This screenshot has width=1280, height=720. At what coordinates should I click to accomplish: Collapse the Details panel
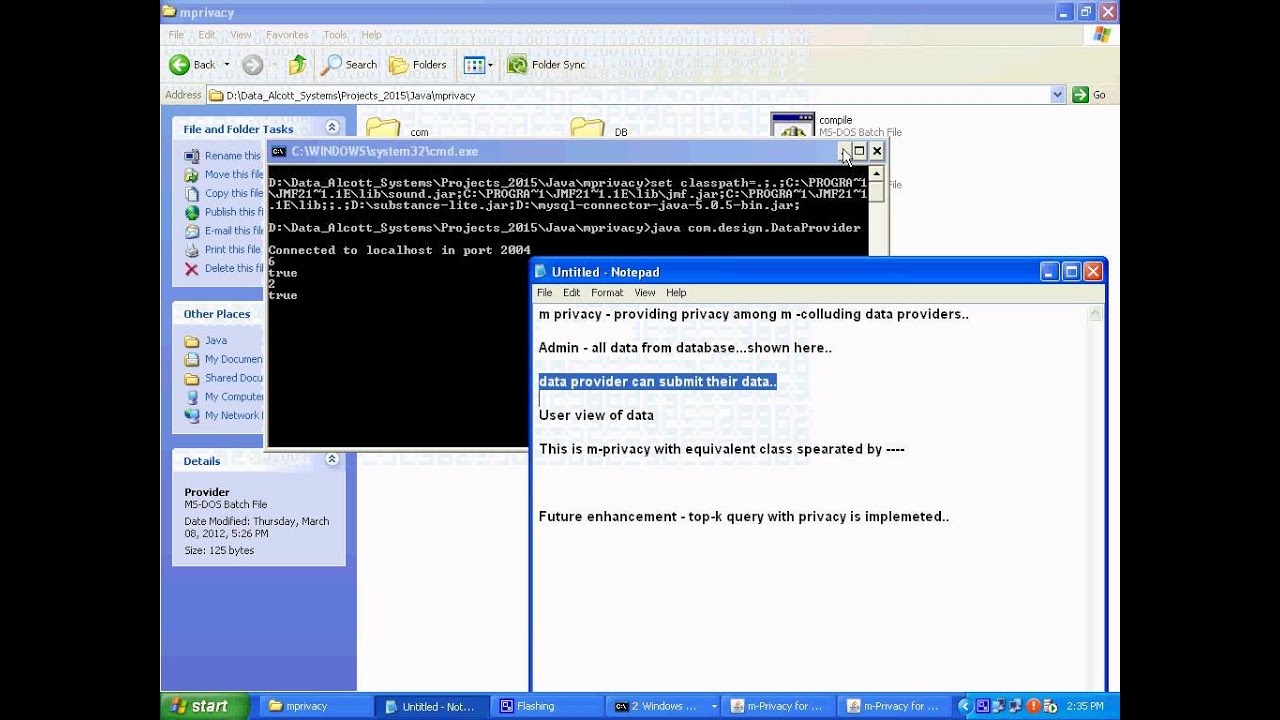coord(332,460)
